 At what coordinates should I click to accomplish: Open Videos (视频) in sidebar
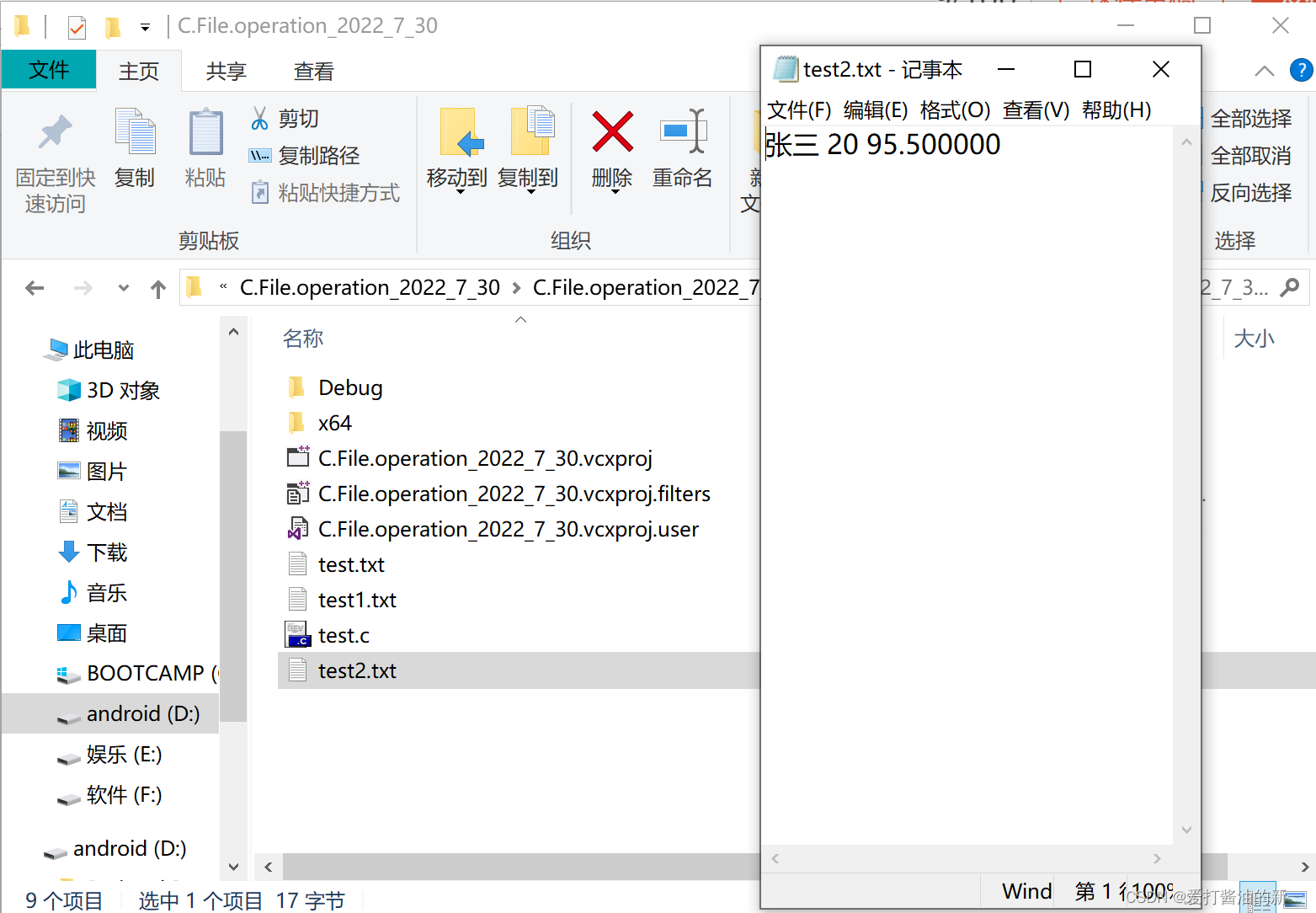(93, 430)
